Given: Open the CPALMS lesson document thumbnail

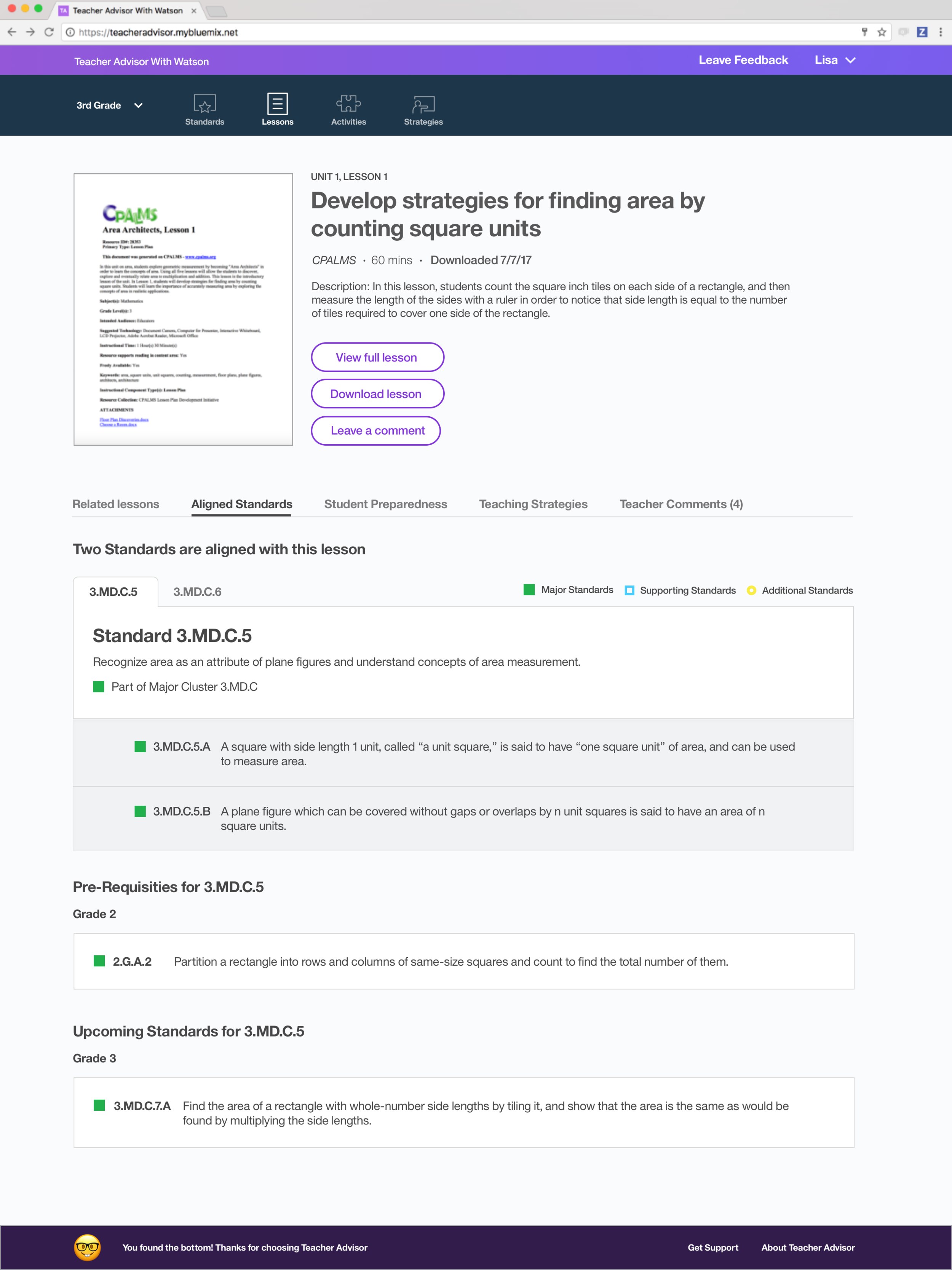Looking at the screenshot, I should [183, 309].
